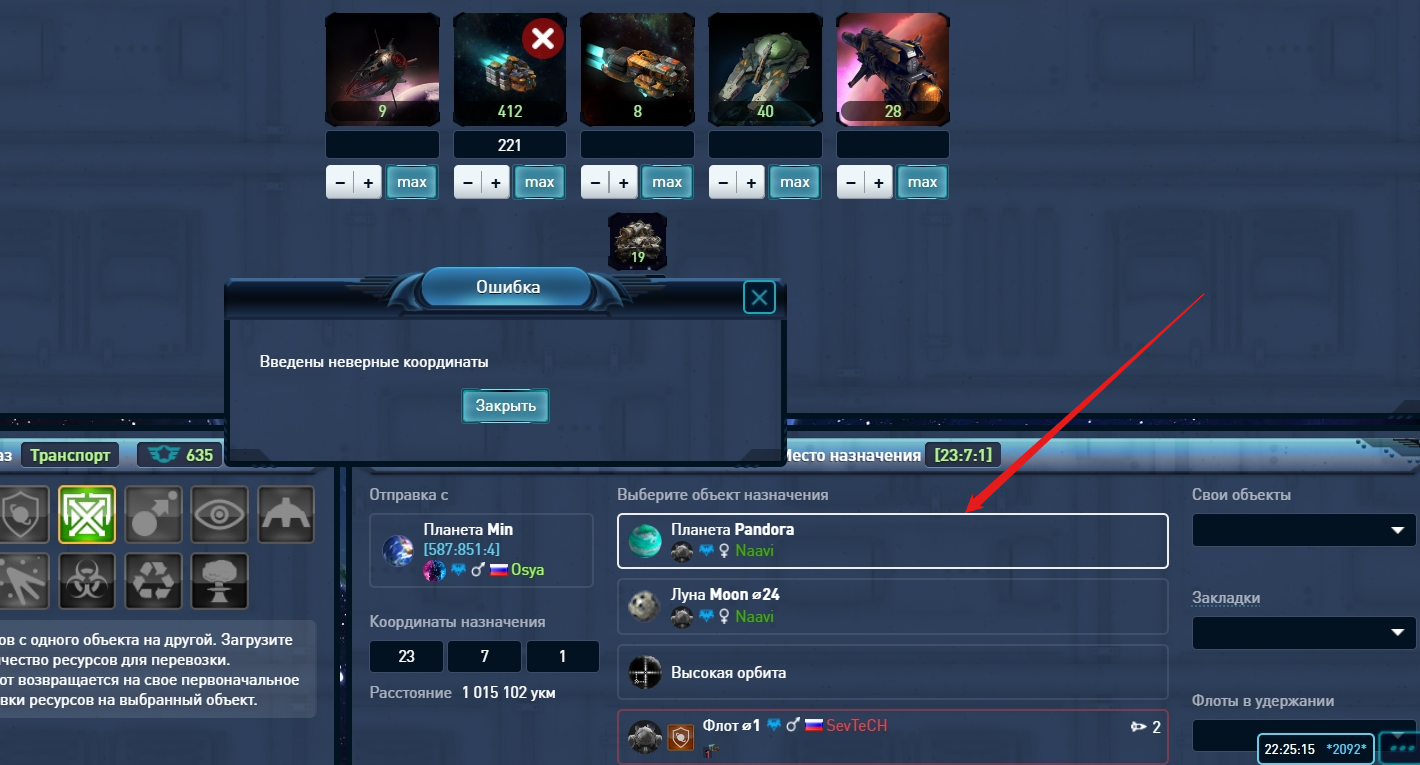Select the Флот ⌀1 SevTeCH fleet entry
1420x765 pixels.
pos(893,738)
